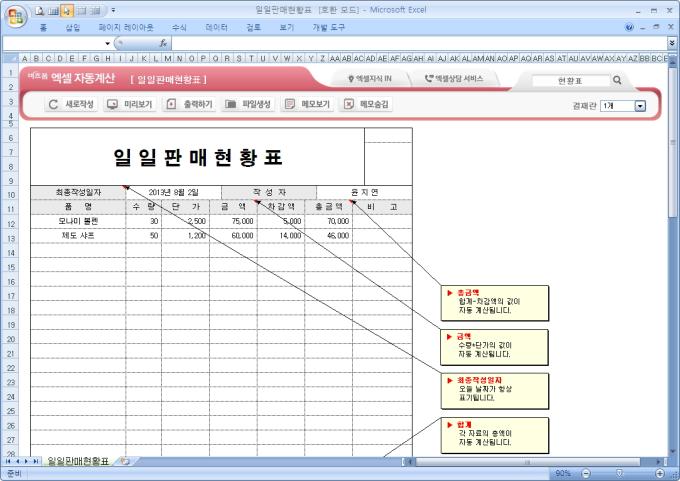This screenshot has width=680, height=481.
Task: Click the search input field with 현황표
Action: point(570,80)
